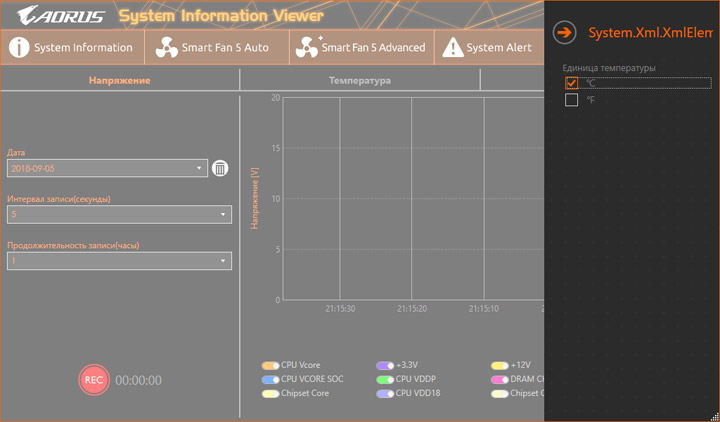
Task: Click the 21:15:10 time axis label
Action: [x=484, y=309]
